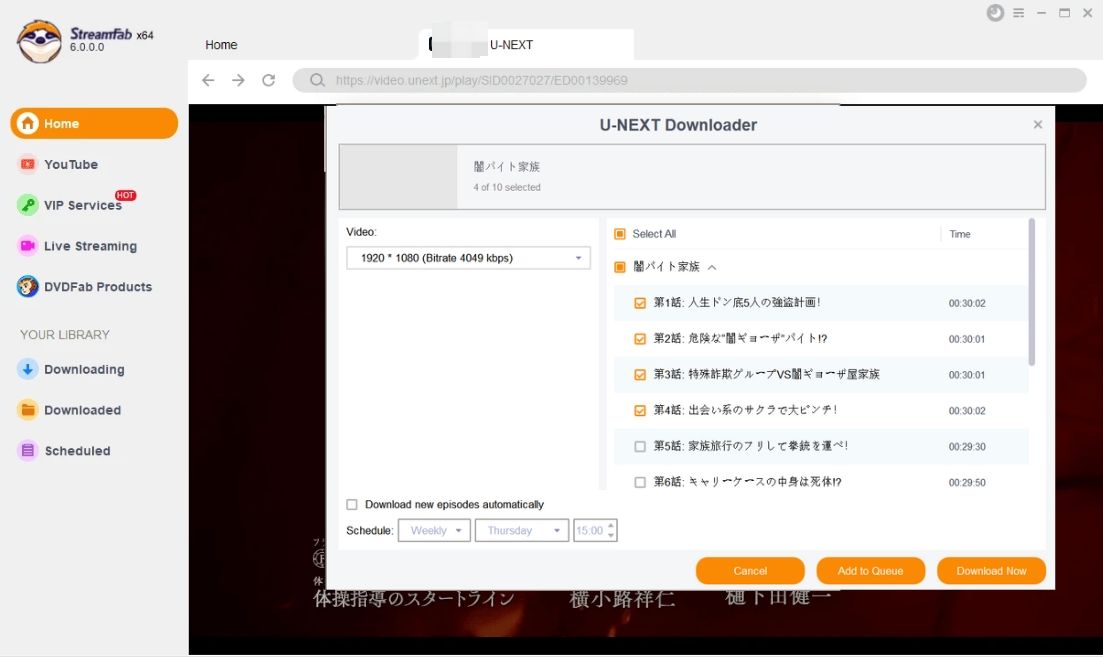
Task: Open the hamburger menu in the title bar
Action: (1019, 13)
